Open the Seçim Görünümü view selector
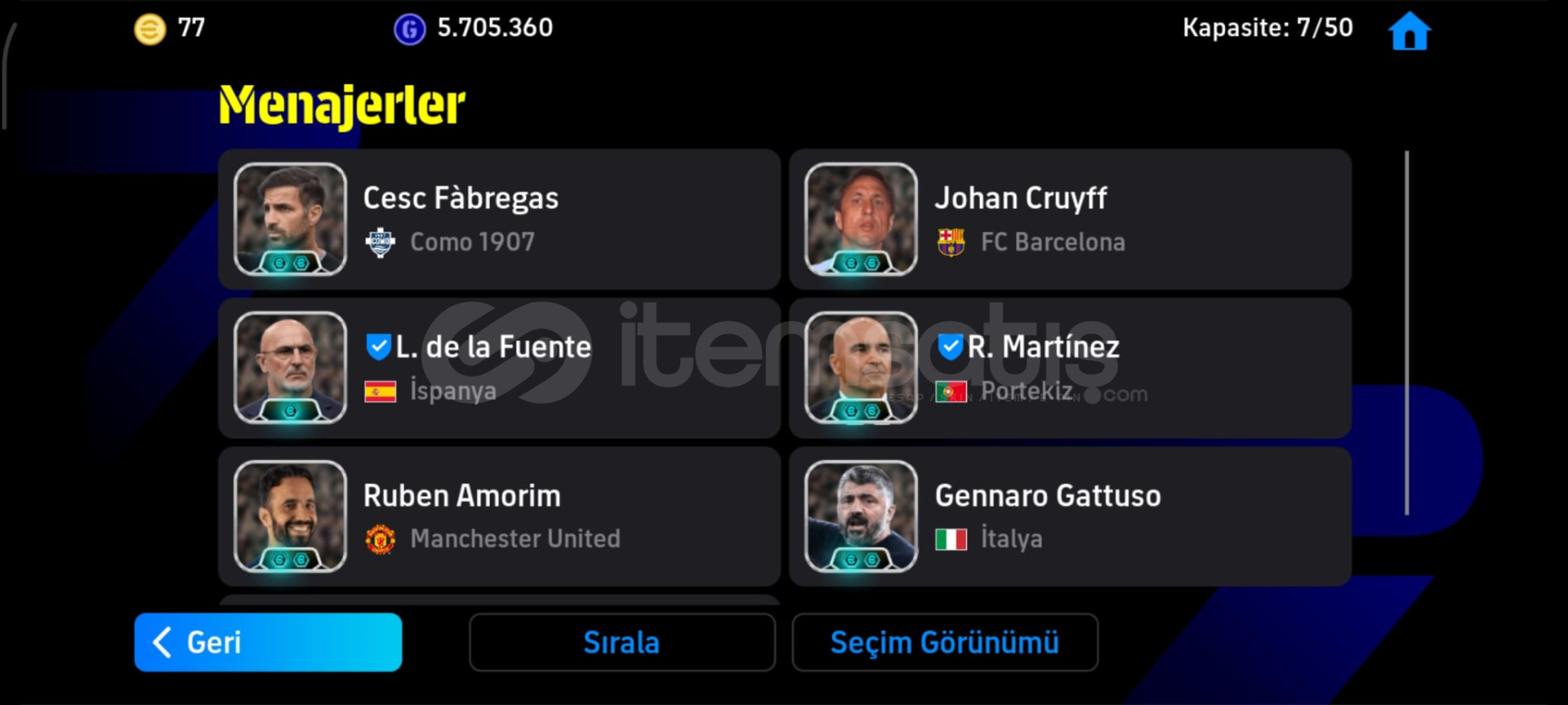 coord(945,642)
